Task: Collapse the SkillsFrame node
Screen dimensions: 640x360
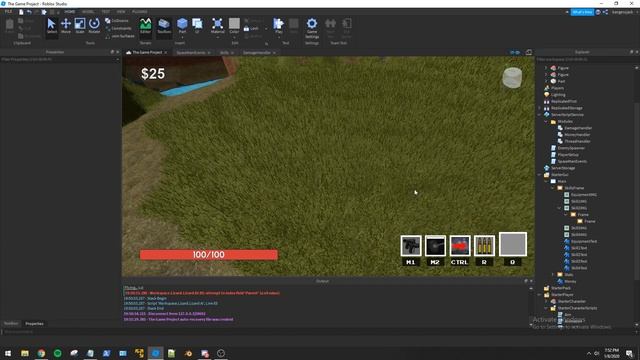Action: point(553,188)
